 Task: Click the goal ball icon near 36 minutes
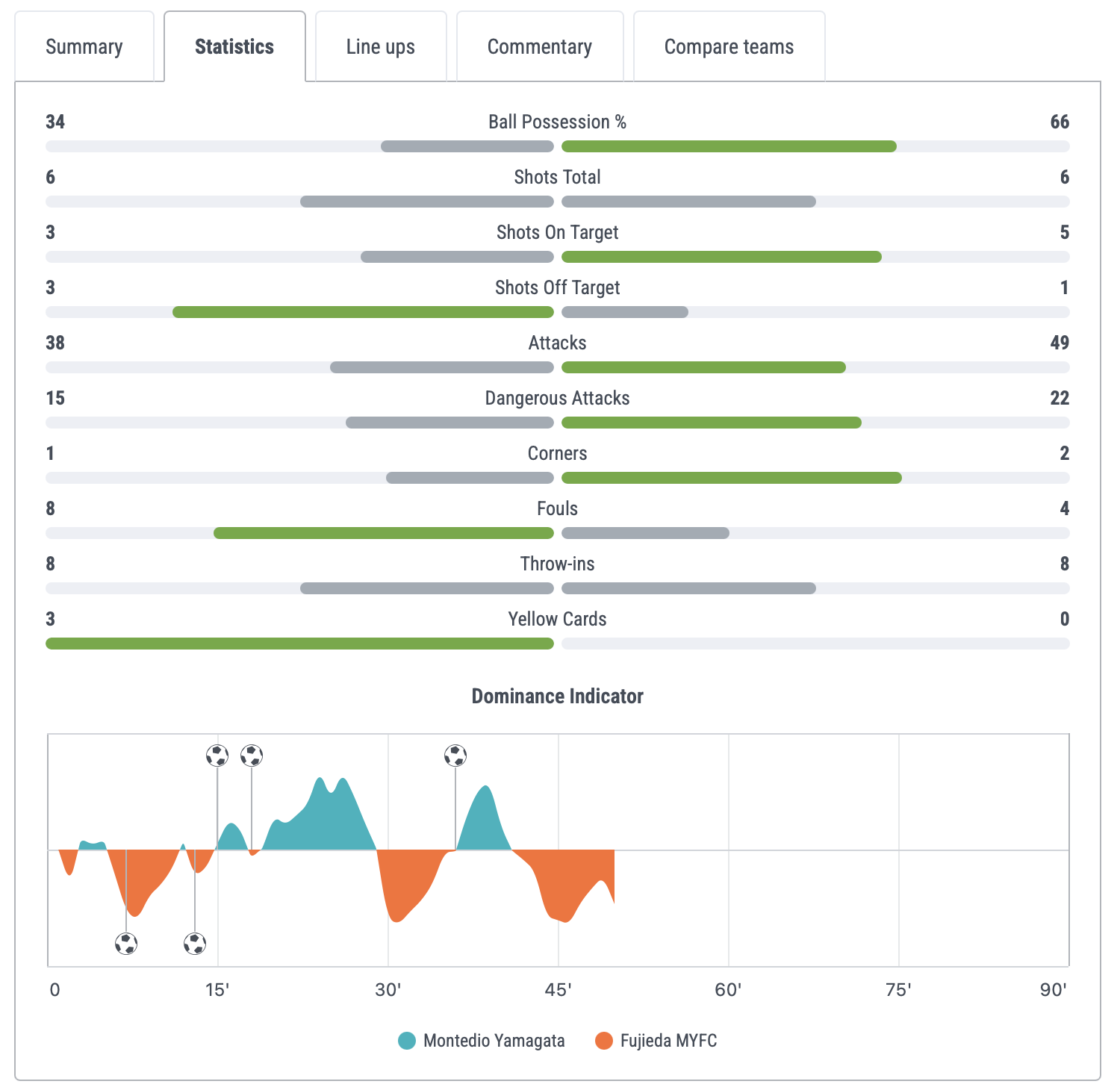pyautogui.click(x=455, y=756)
